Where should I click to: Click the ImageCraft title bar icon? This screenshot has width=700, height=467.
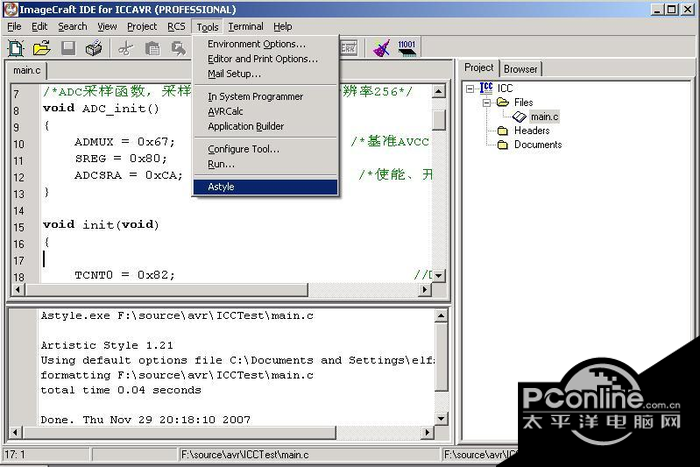(x=11, y=9)
